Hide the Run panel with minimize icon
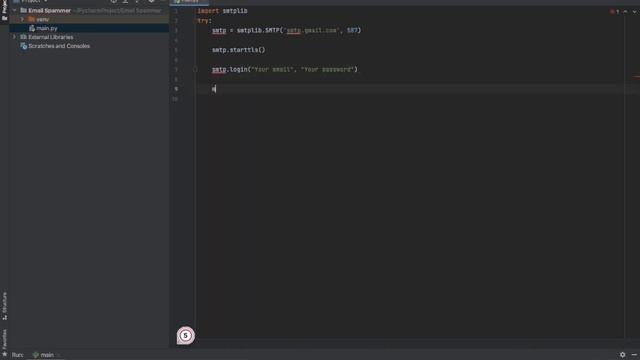640x360 pixels. coord(634,355)
